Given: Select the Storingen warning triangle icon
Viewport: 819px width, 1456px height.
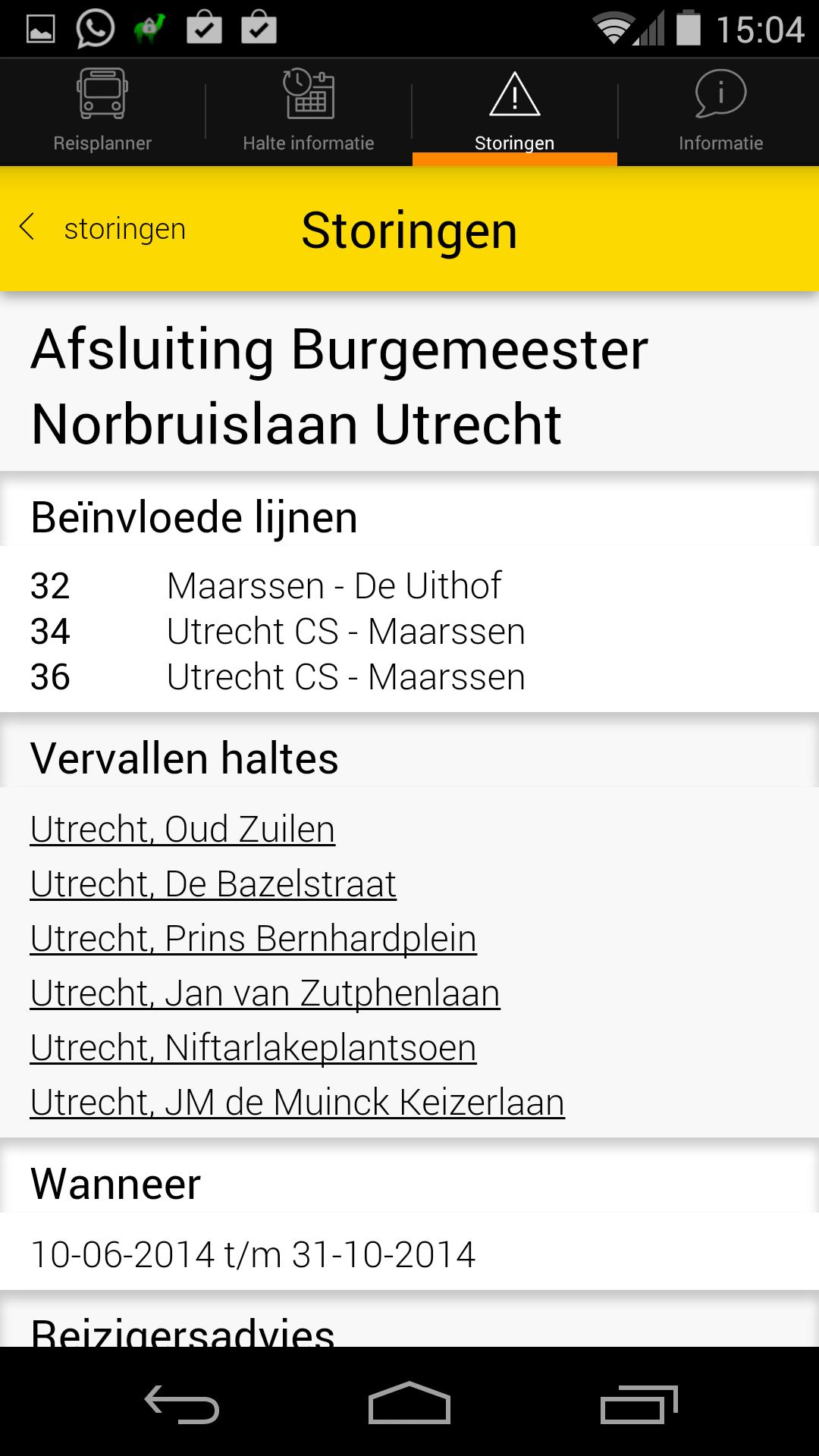Looking at the screenshot, I should tap(514, 94).
